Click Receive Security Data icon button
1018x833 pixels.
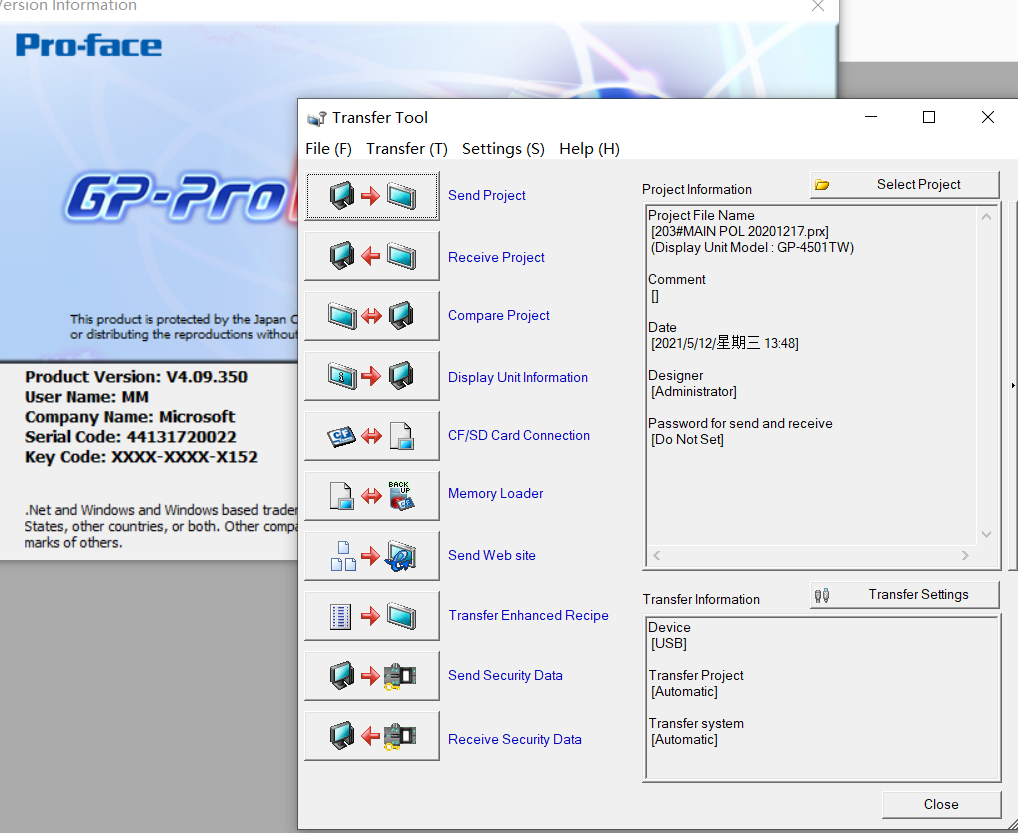tap(372, 737)
